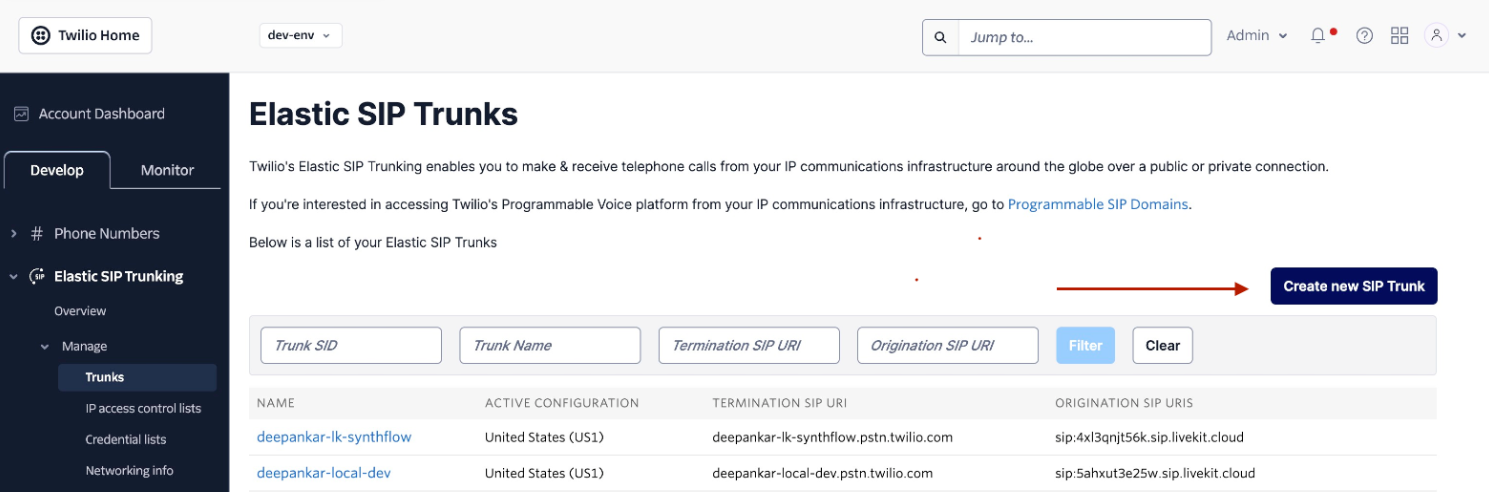Select deepankar-local-dev.pstn.twilio.com termination URI
1489x492 pixels.
[822, 473]
